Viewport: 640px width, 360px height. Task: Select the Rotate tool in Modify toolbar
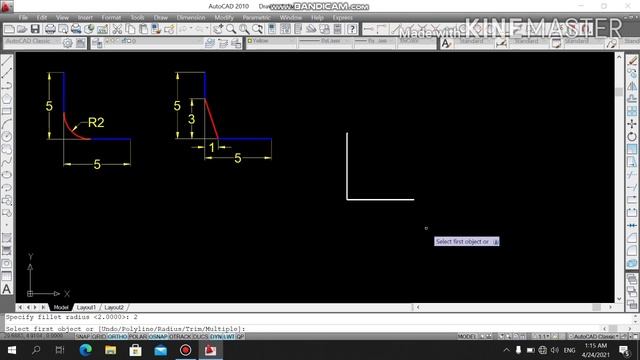(632, 136)
